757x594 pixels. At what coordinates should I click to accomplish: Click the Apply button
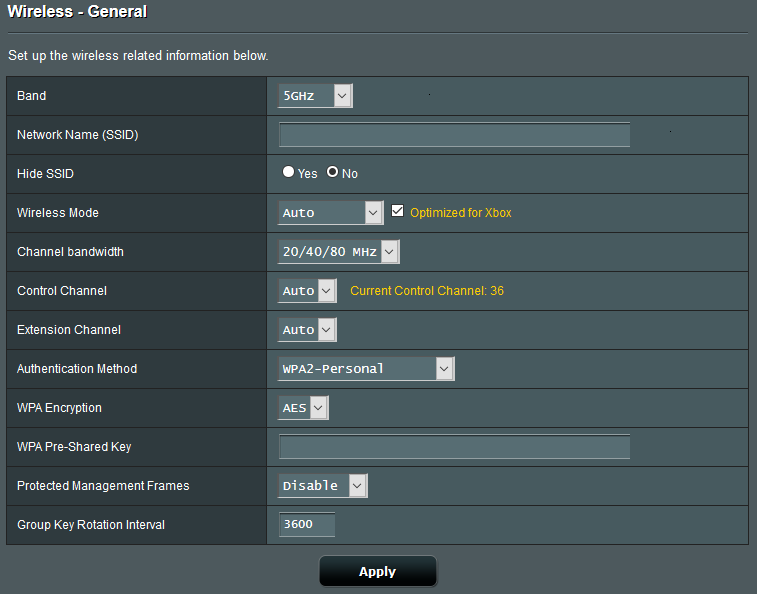click(x=378, y=571)
